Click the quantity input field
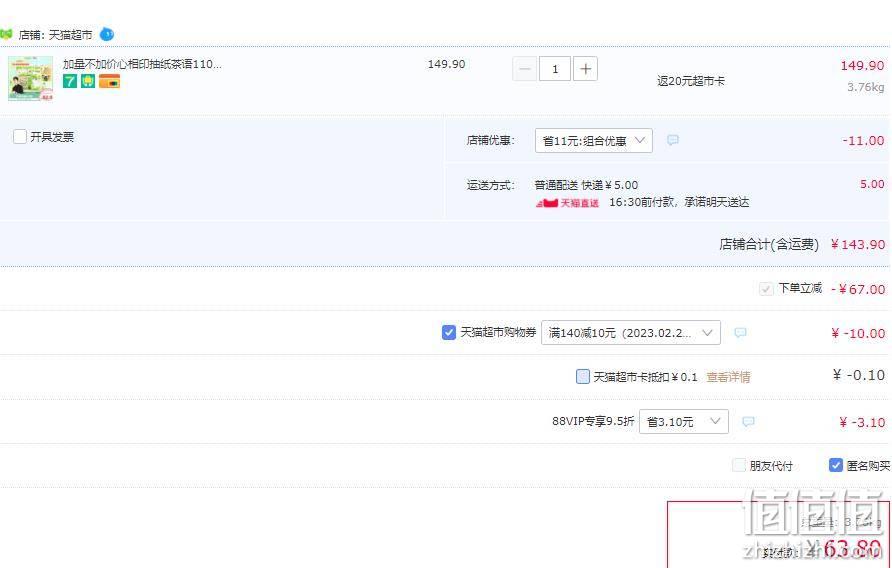Screen dimensions: 892x568 pos(555,69)
